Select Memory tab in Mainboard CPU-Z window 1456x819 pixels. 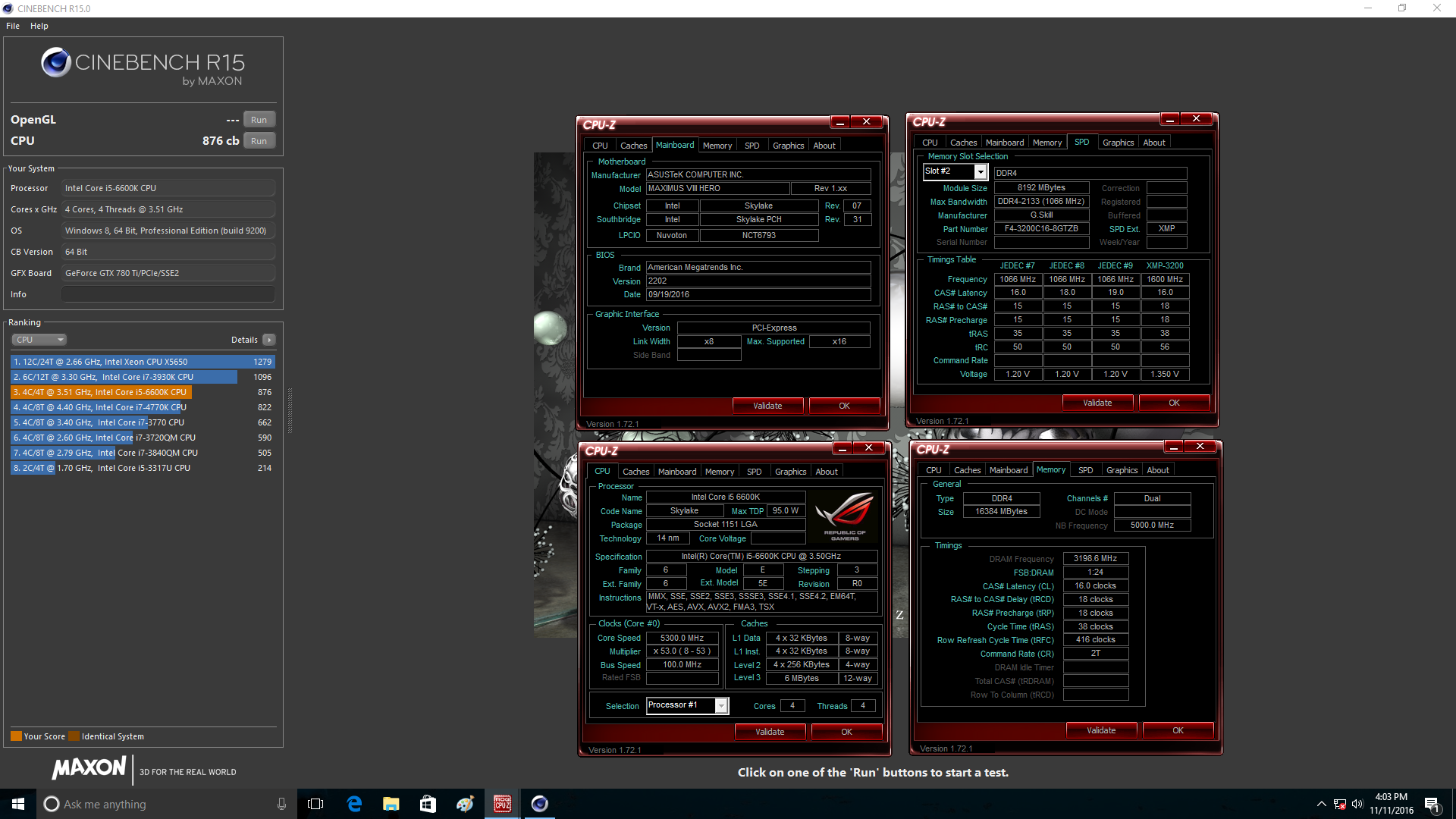point(717,146)
